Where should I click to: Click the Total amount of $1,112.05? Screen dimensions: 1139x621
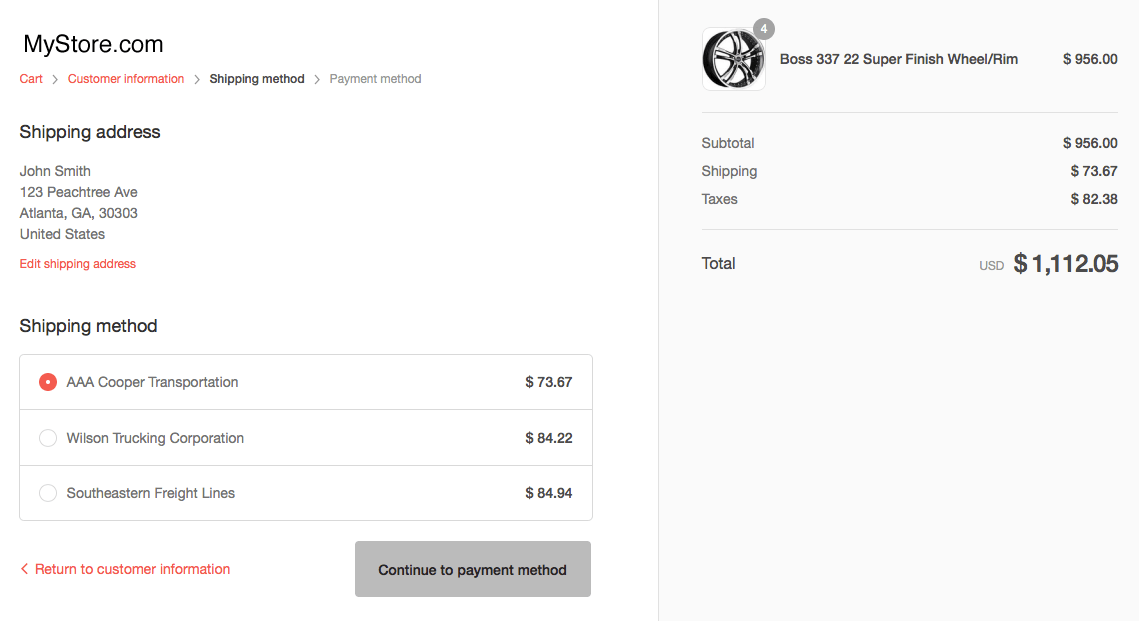coord(1065,263)
